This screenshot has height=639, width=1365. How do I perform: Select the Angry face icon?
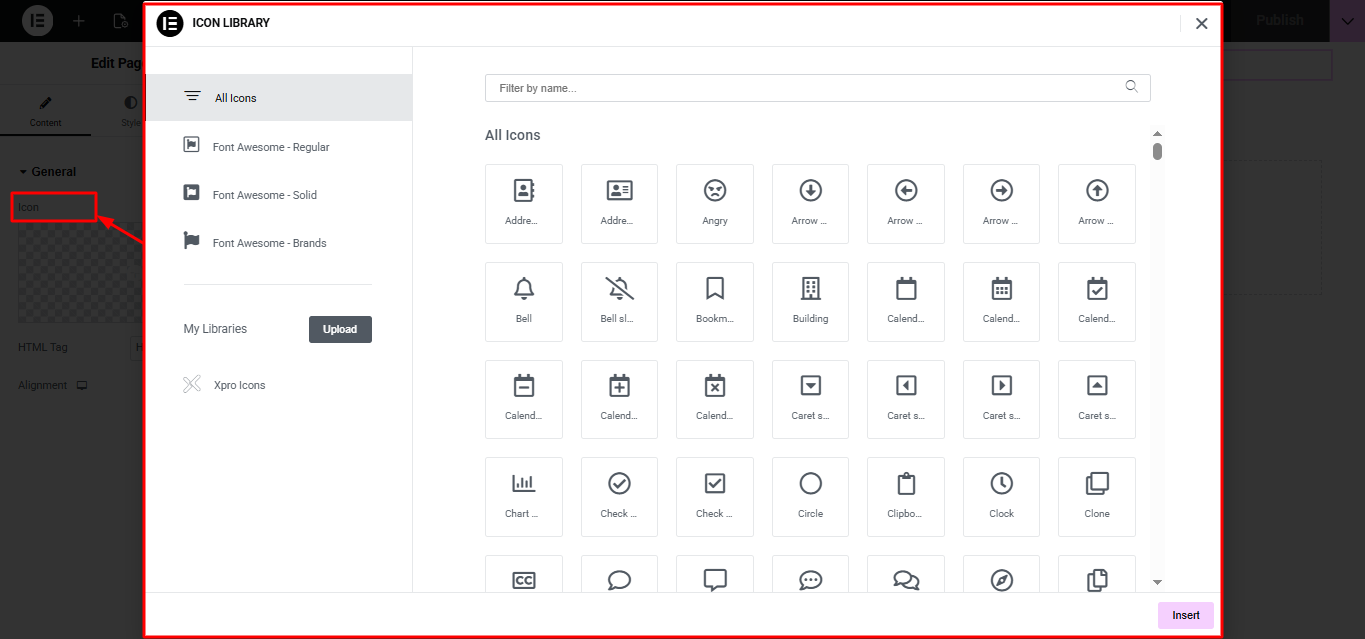click(x=714, y=203)
